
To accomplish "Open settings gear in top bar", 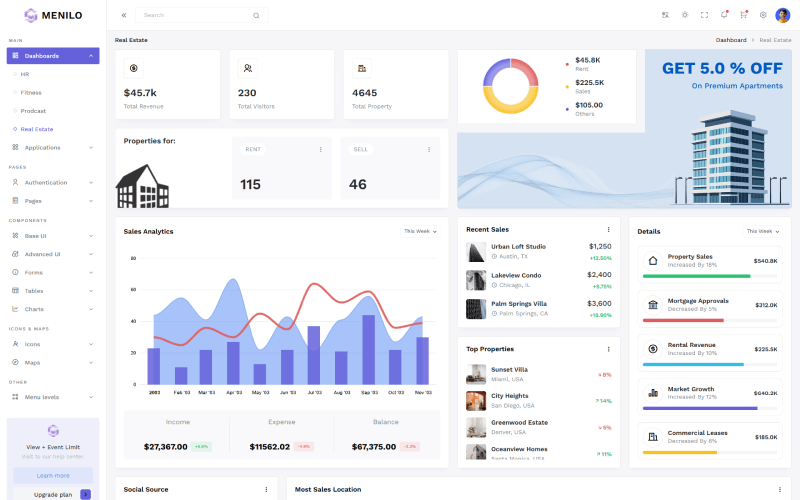I will click(x=763, y=15).
